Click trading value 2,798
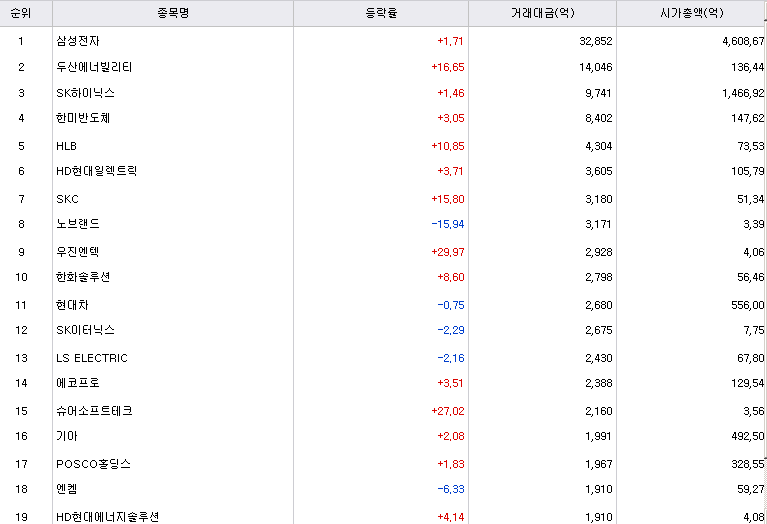 [598, 277]
